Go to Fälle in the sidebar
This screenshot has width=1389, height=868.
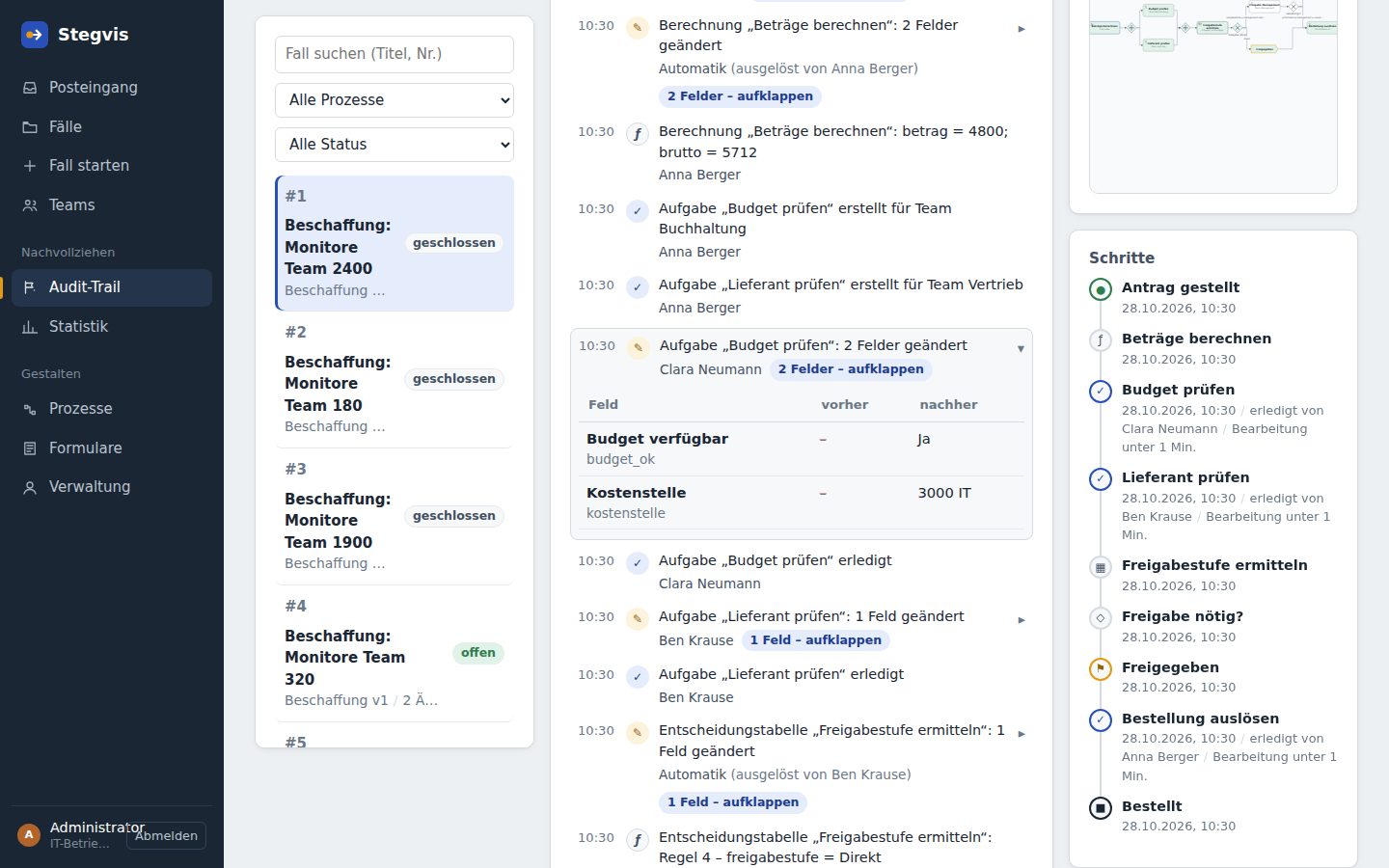click(112, 126)
